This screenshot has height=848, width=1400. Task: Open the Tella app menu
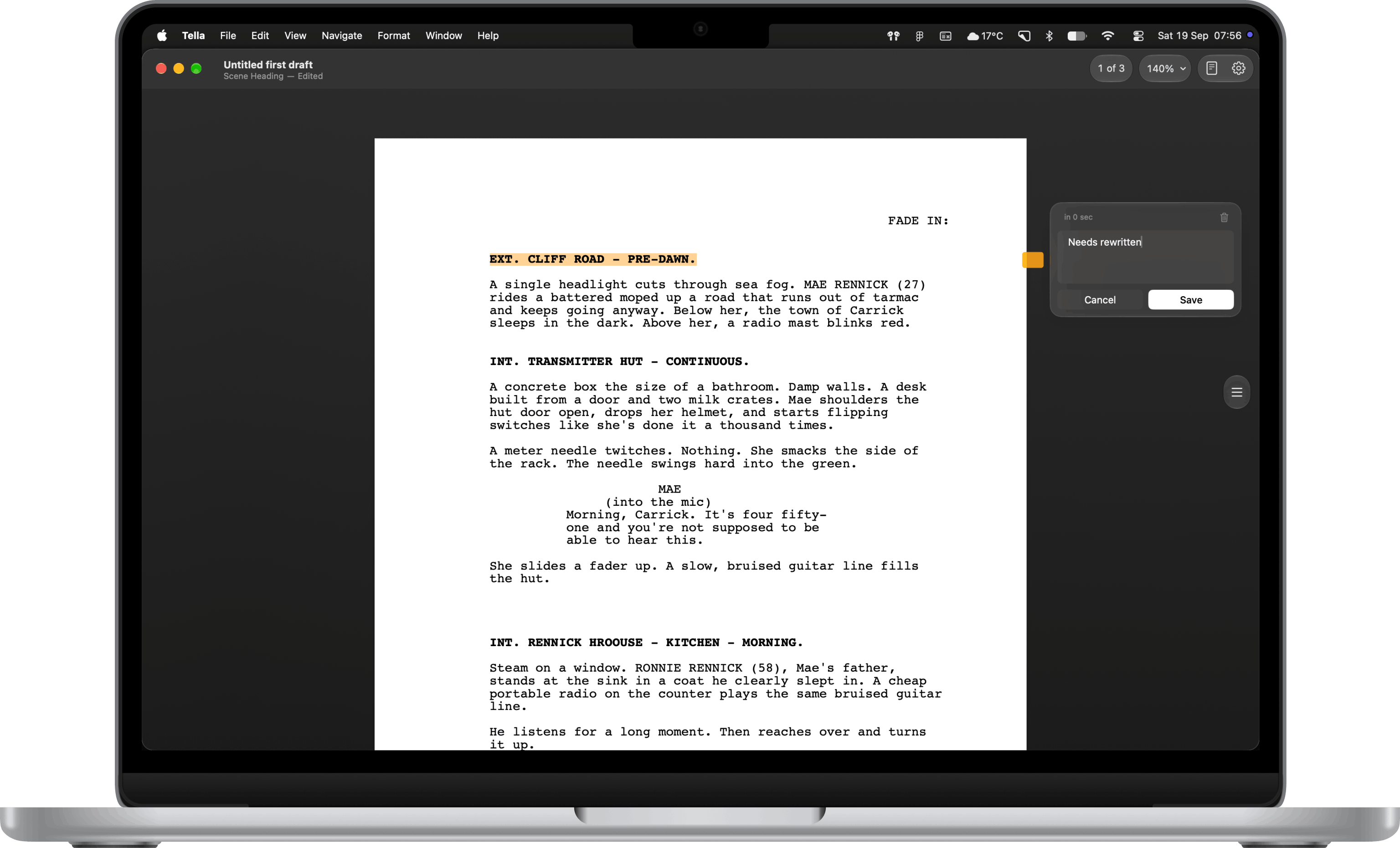coord(193,36)
